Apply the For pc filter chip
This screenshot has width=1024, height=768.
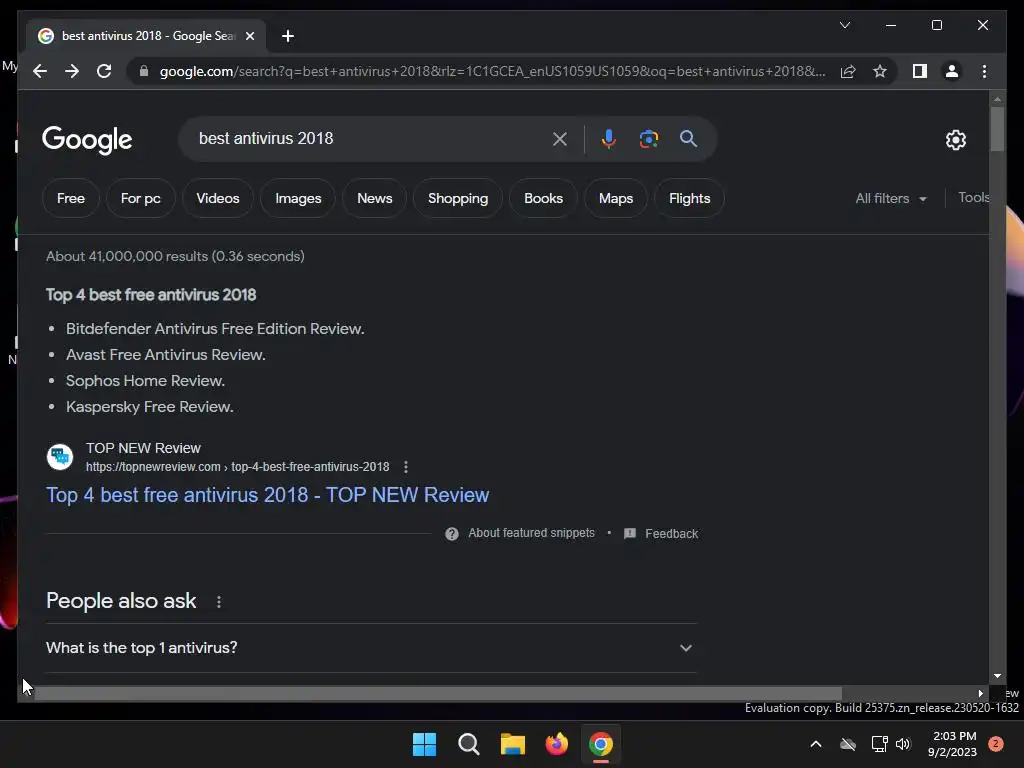click(x=140, y=198)
